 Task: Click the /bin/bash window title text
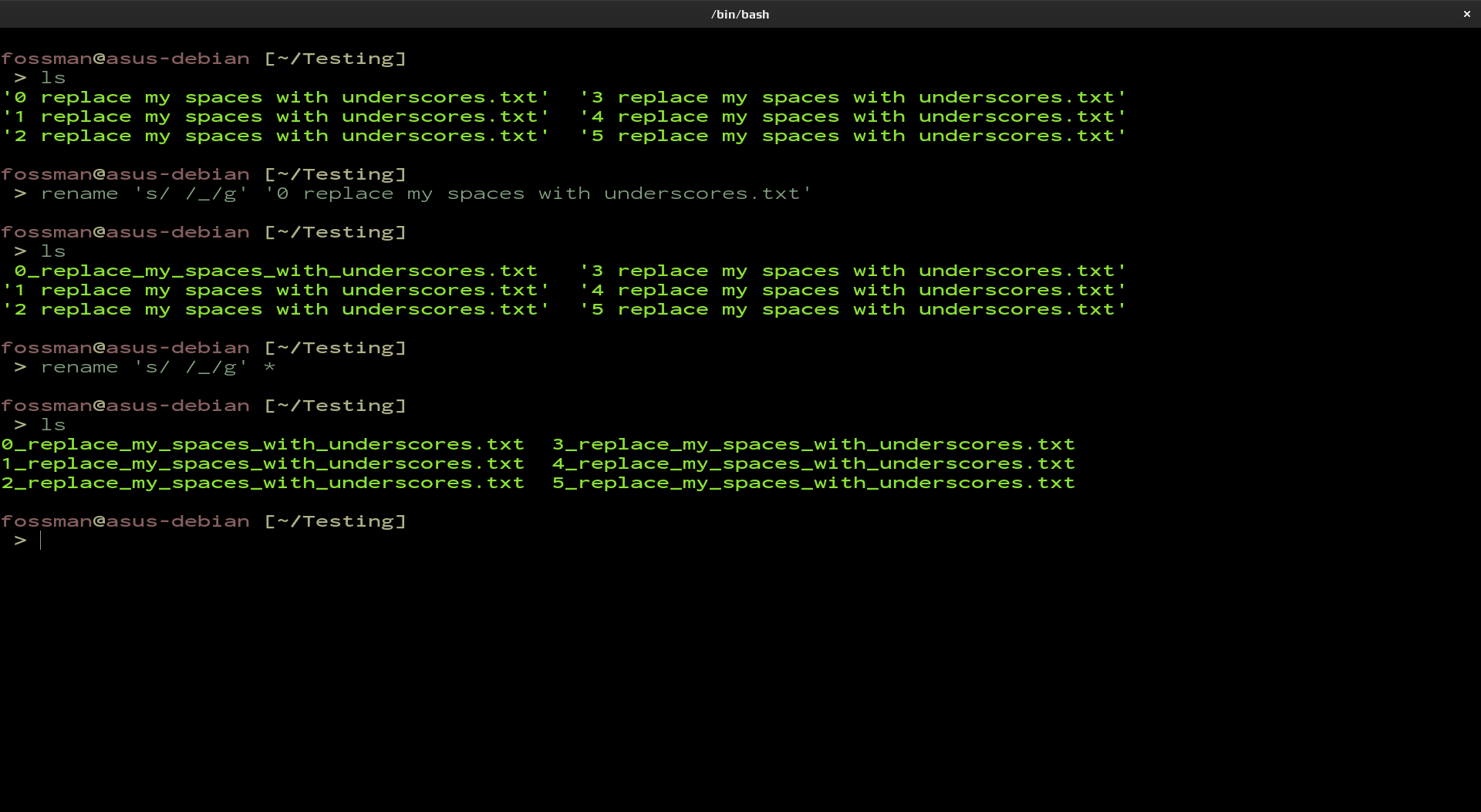740,14
